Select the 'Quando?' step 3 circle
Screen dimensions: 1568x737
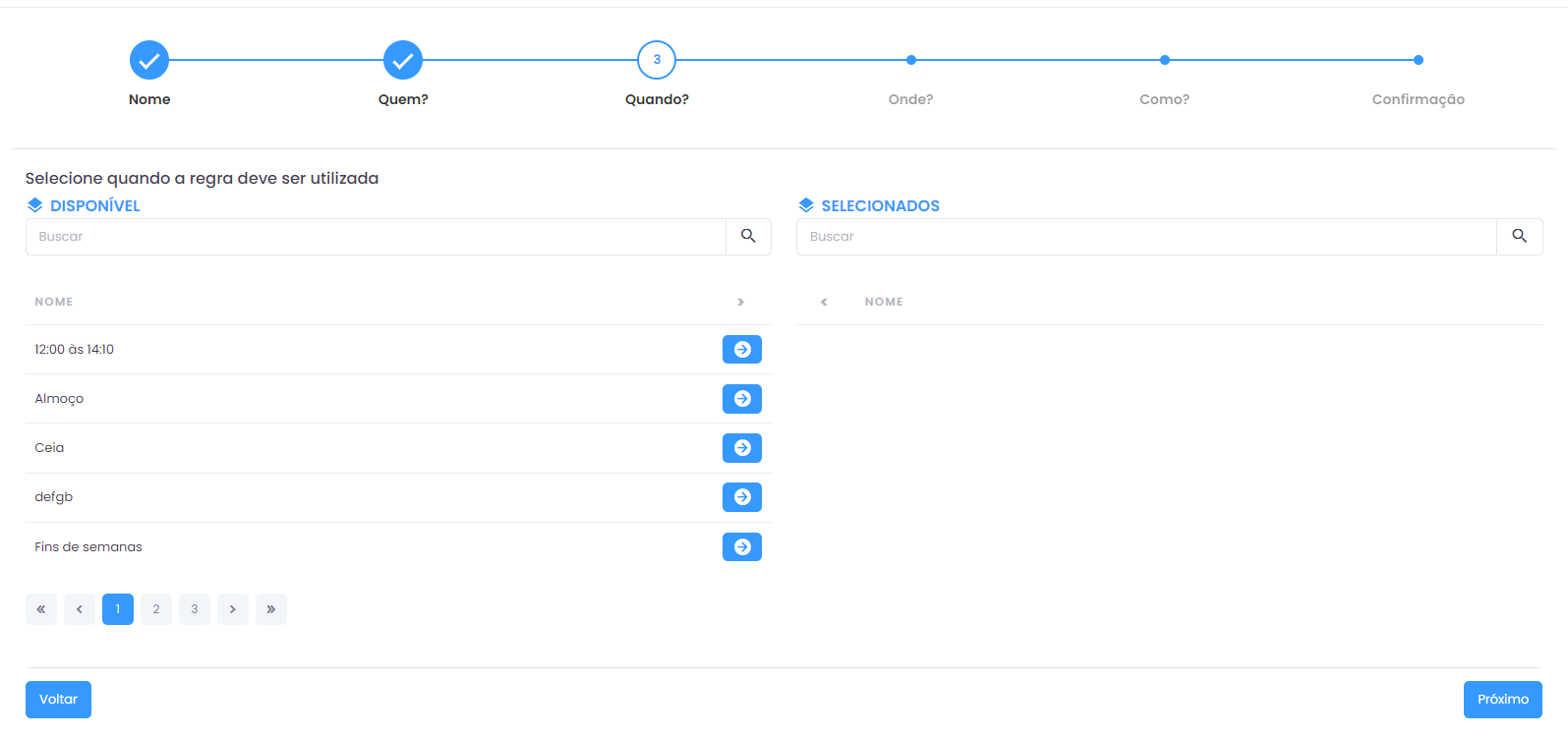657,60
